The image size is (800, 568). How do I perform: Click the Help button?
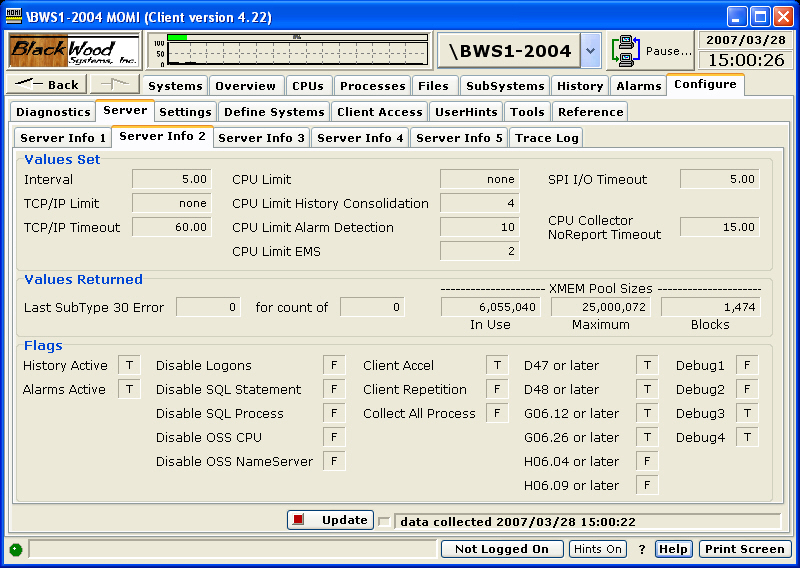pos(673,549)
